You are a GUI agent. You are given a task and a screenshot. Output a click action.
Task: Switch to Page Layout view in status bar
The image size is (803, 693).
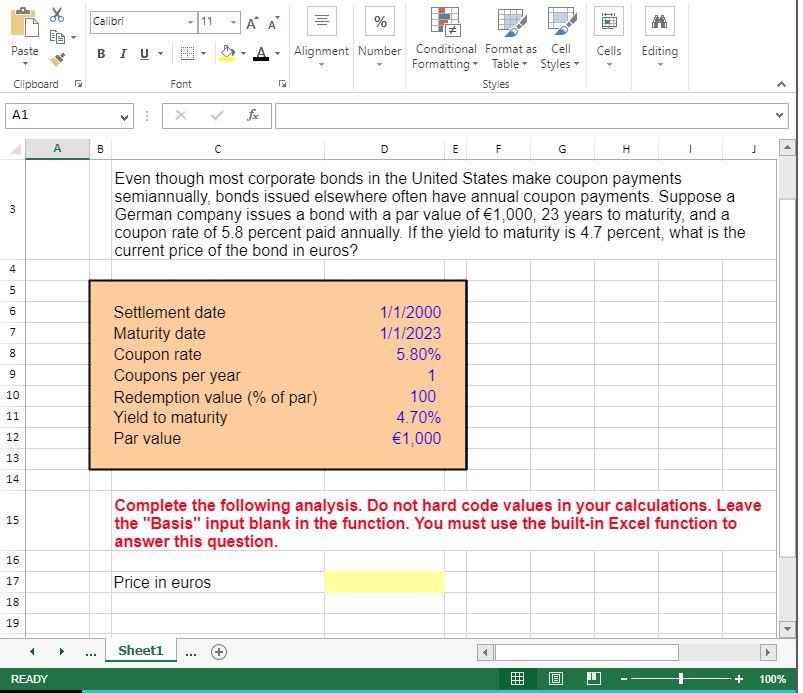[x=556, y=679]
